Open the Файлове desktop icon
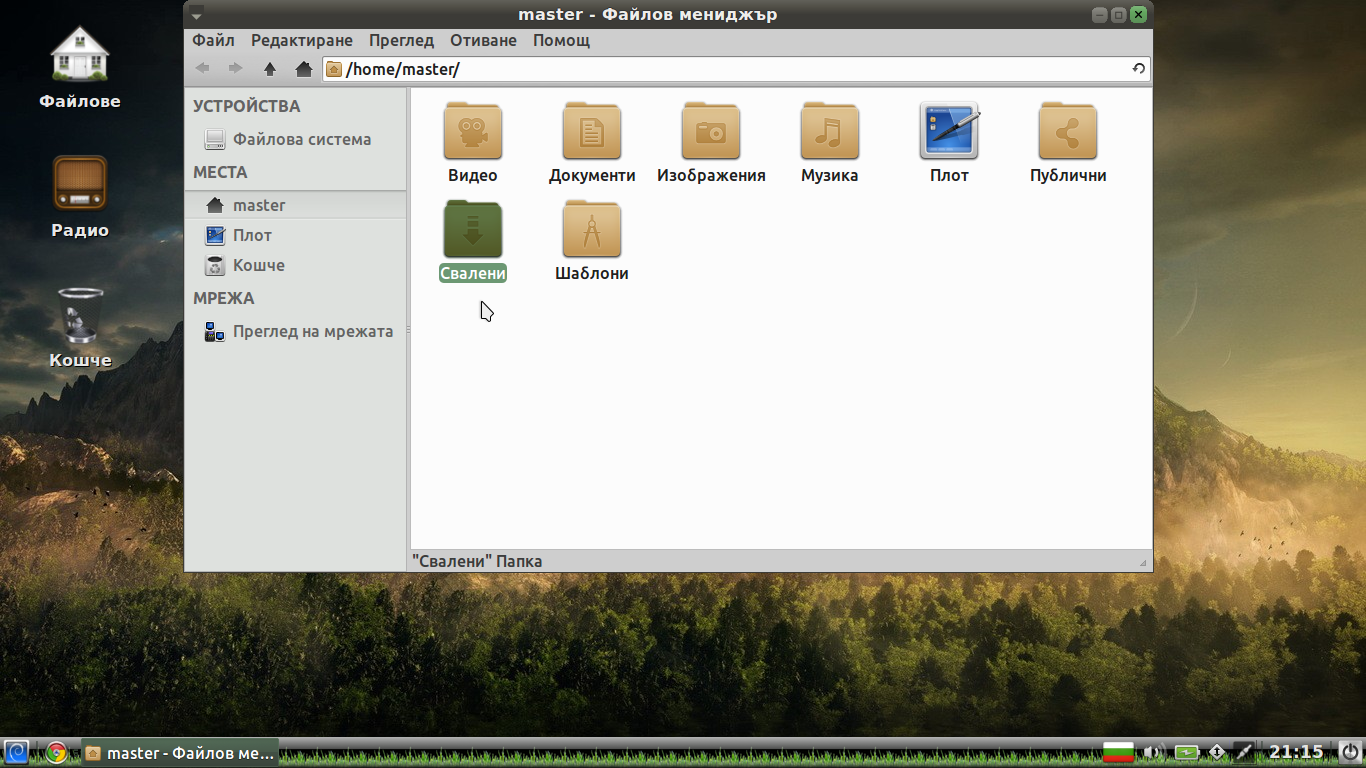This screenshot has width=1366, height=768. pos(80,53)
